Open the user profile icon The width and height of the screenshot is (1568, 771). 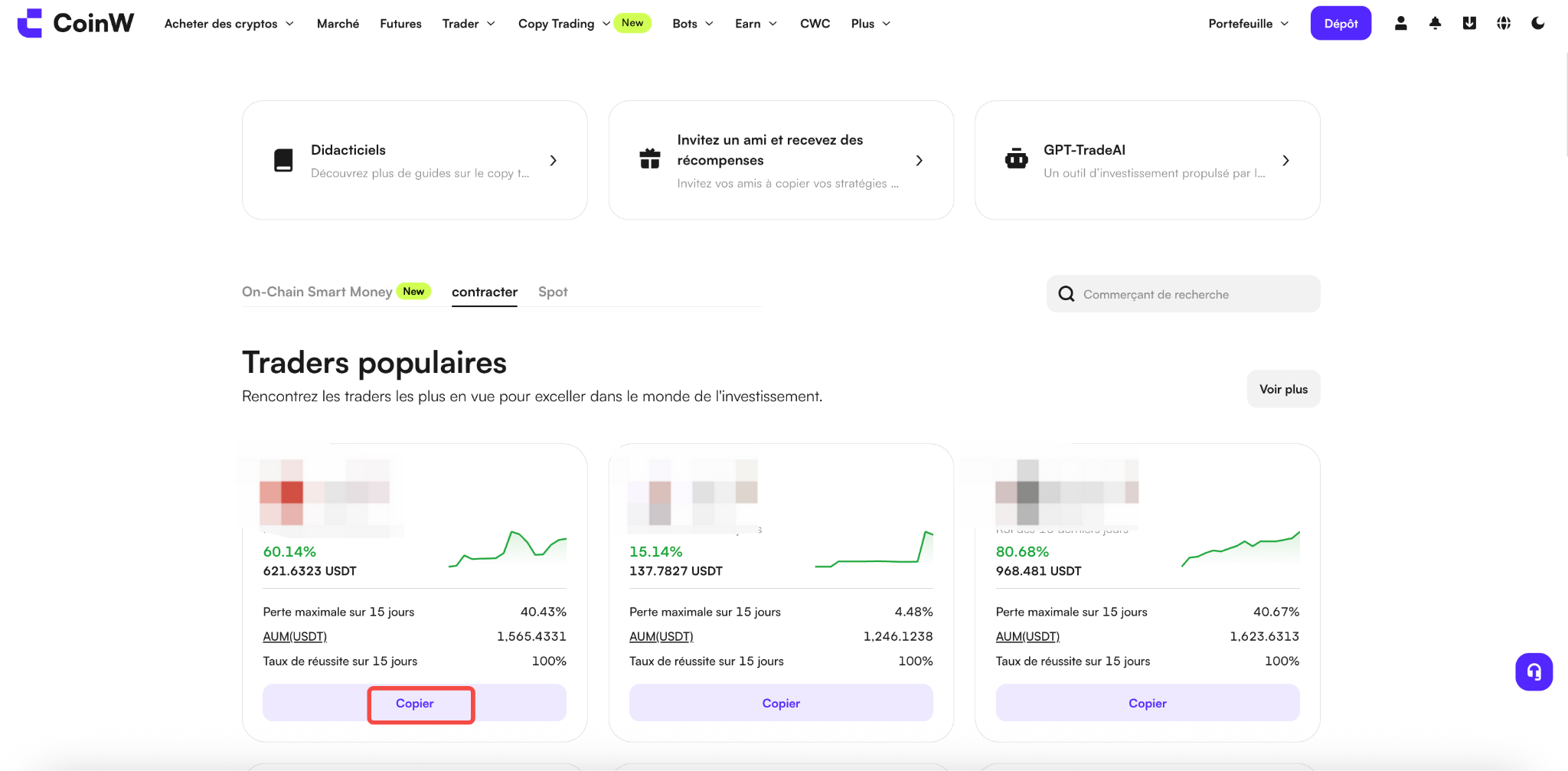(x=1400, y=23)
